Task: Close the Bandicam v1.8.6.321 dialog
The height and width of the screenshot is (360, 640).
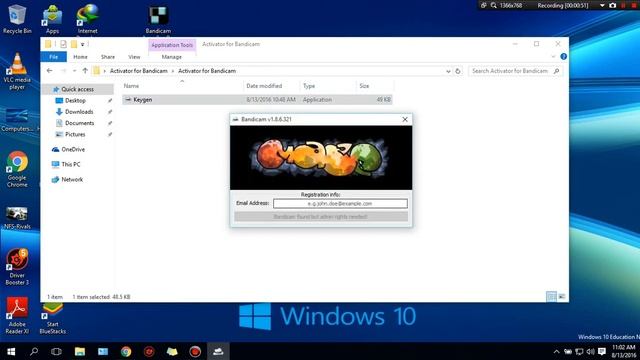Action: coord(405,119)
